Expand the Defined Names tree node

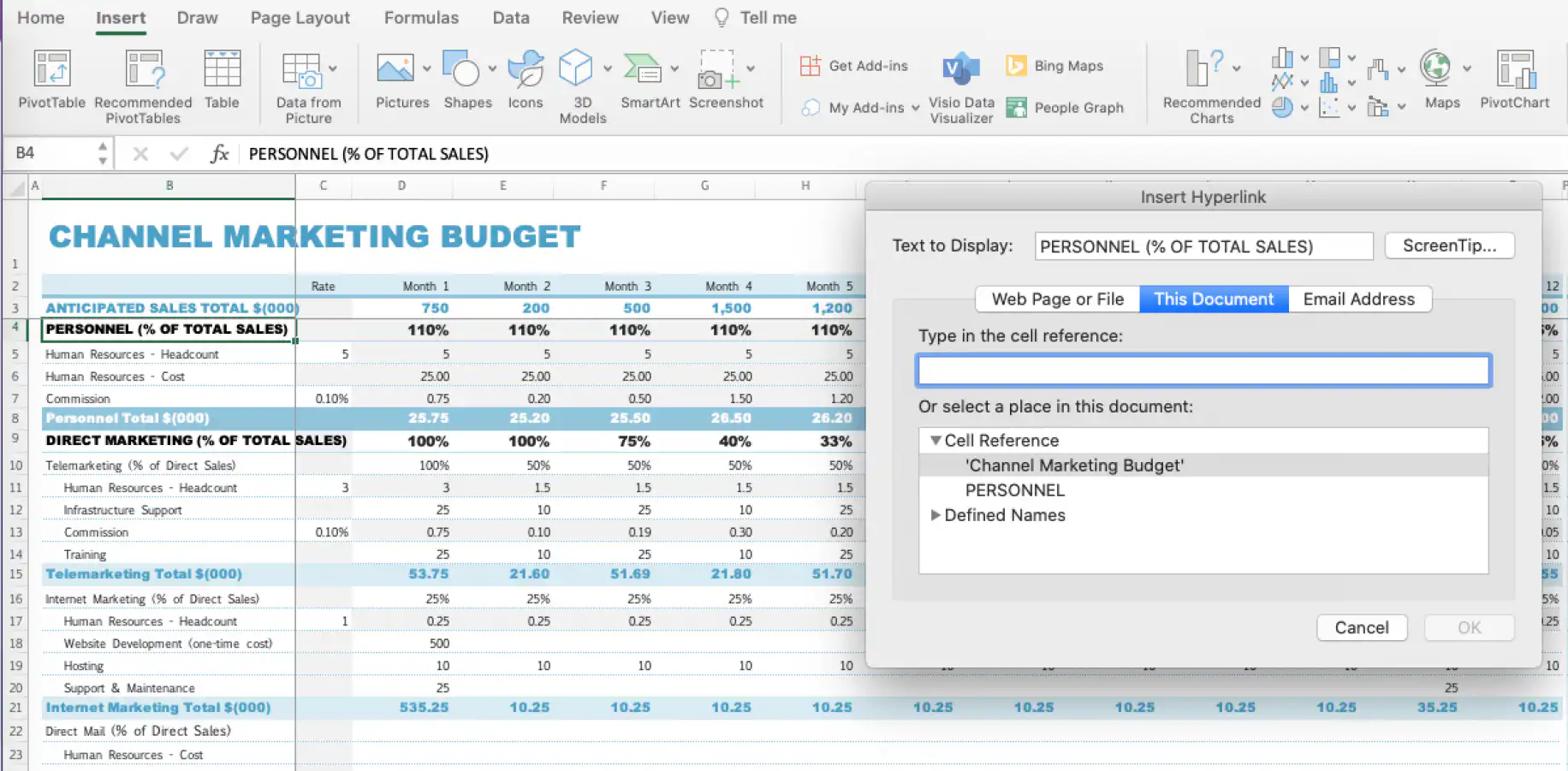coord(935,515)
